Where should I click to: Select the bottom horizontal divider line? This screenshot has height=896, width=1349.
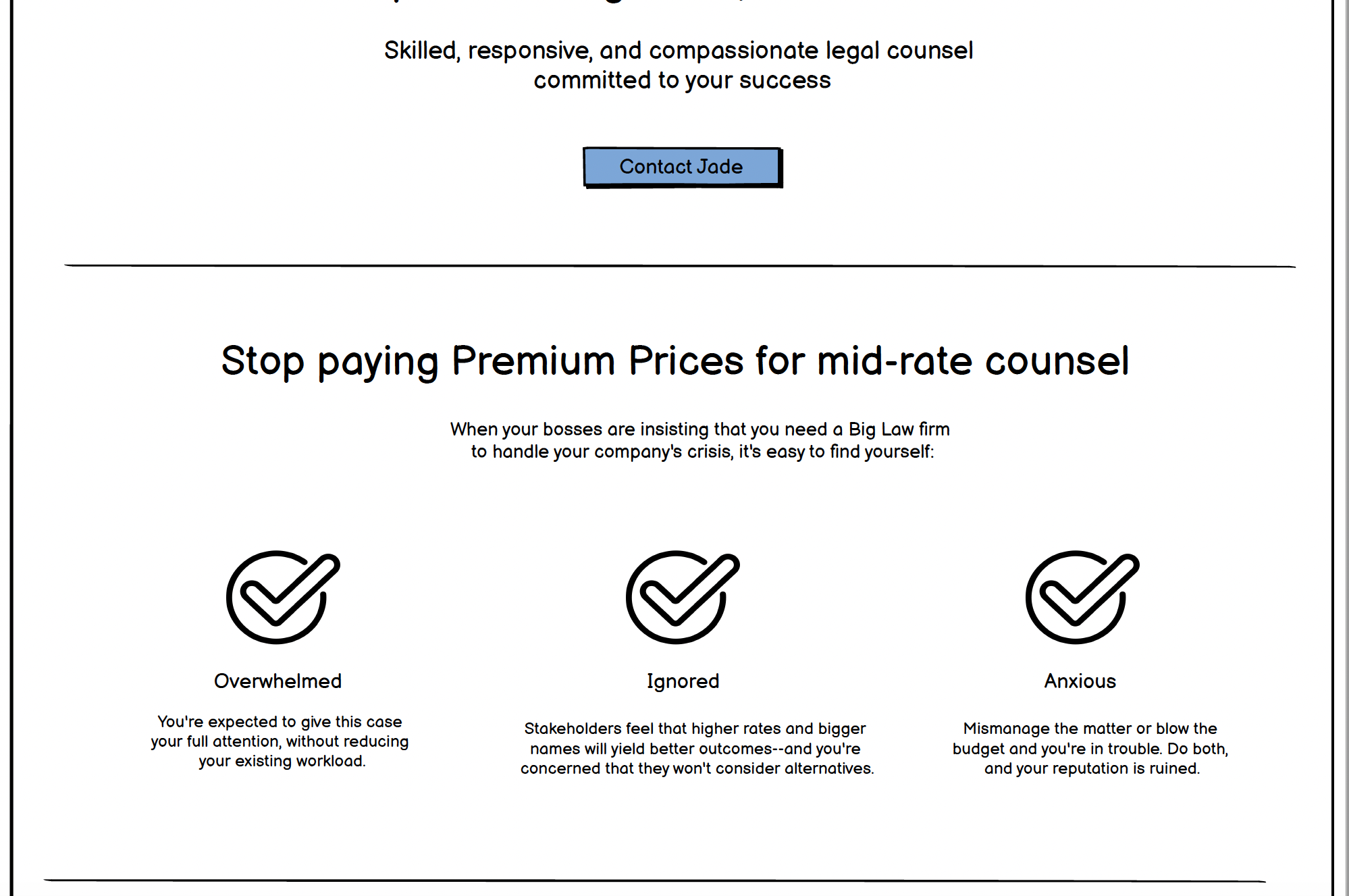tap(654, 880)
